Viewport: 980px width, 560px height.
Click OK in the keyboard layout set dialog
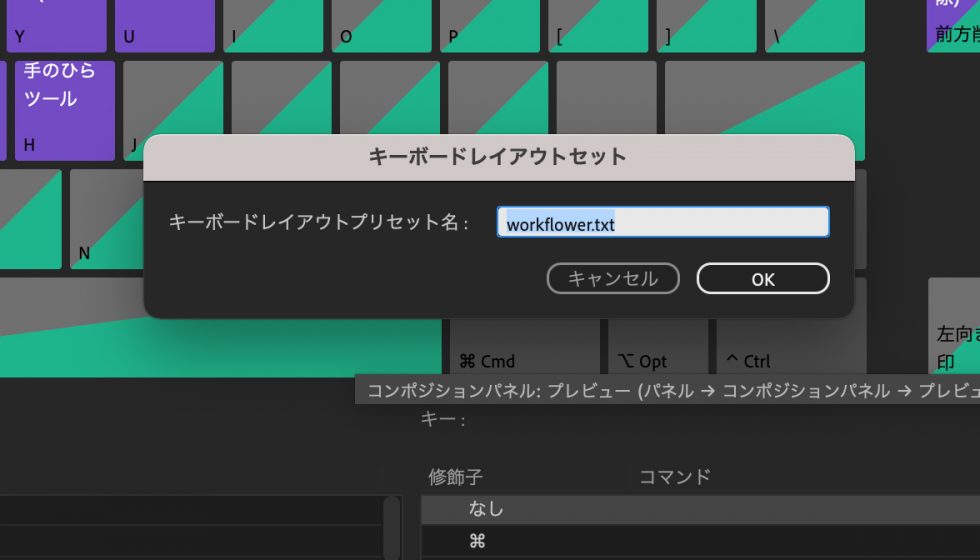(763, 279)
